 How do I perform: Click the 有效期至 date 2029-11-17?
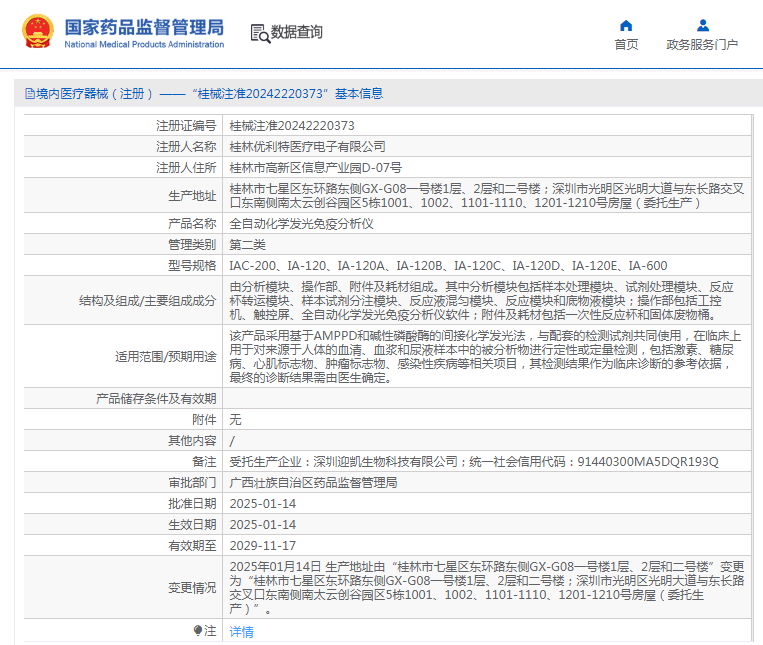tap(263, 545)
